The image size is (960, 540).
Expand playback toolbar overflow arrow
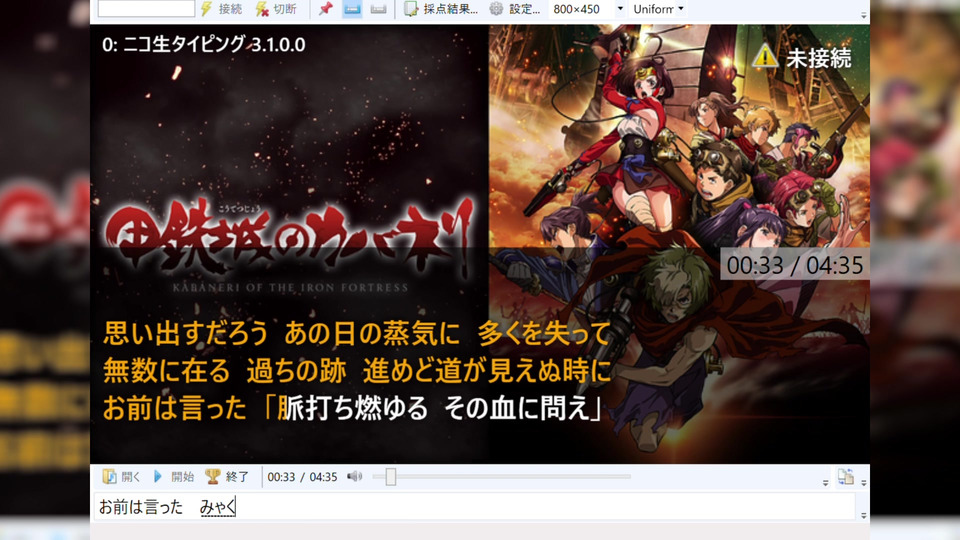click(825, 482)
